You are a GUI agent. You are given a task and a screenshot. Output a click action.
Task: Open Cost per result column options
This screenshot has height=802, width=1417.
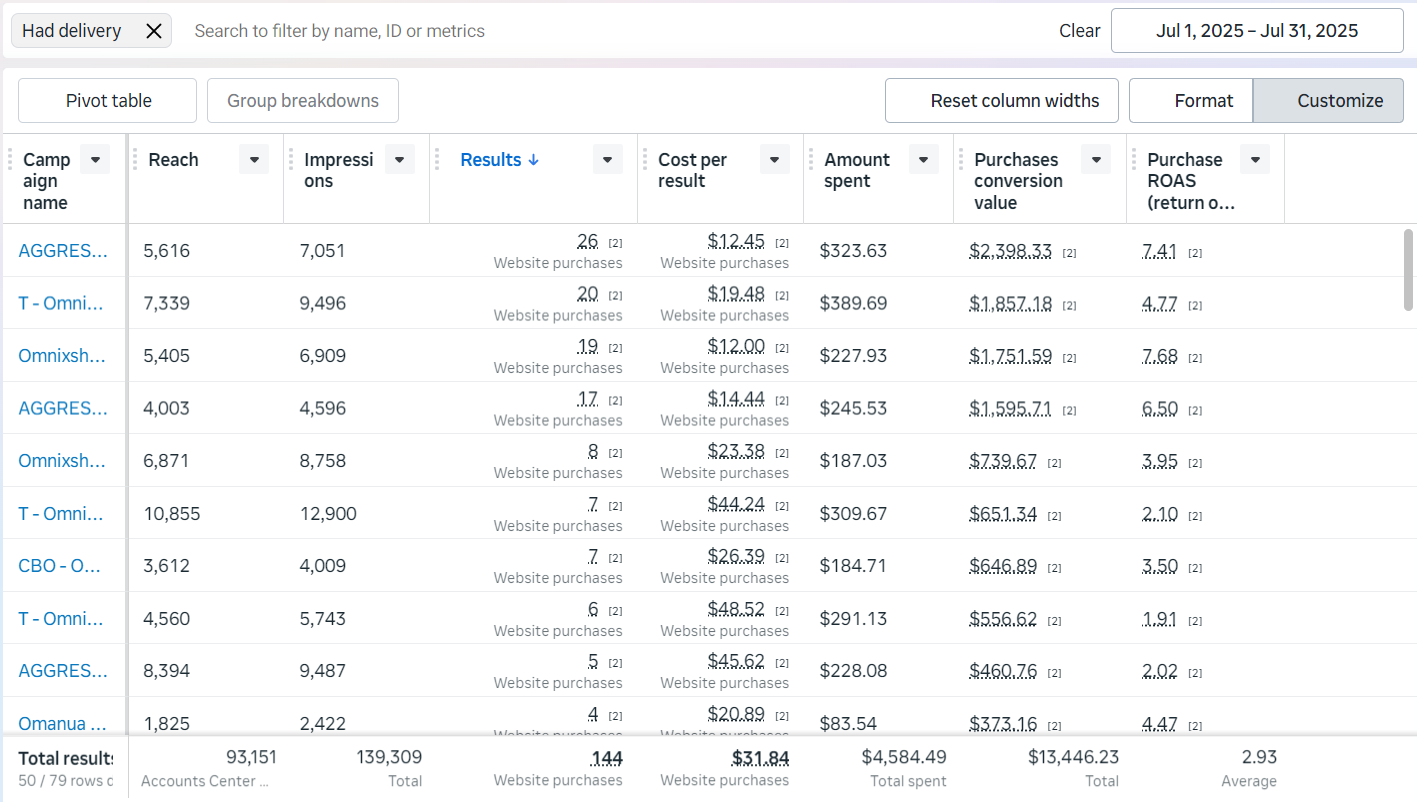click(775, 160)
